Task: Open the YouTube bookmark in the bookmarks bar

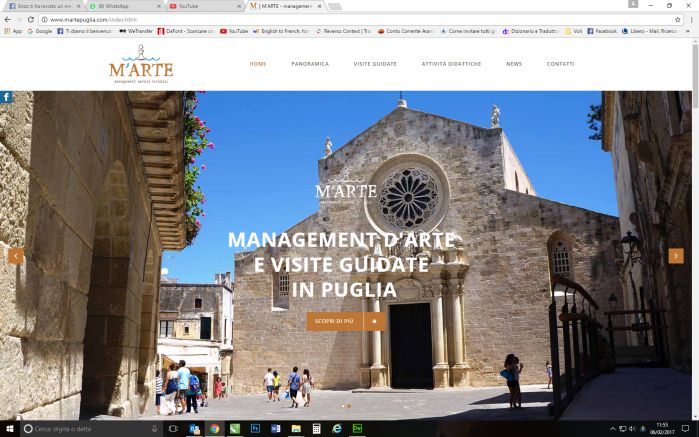Action: click(234, 31)
